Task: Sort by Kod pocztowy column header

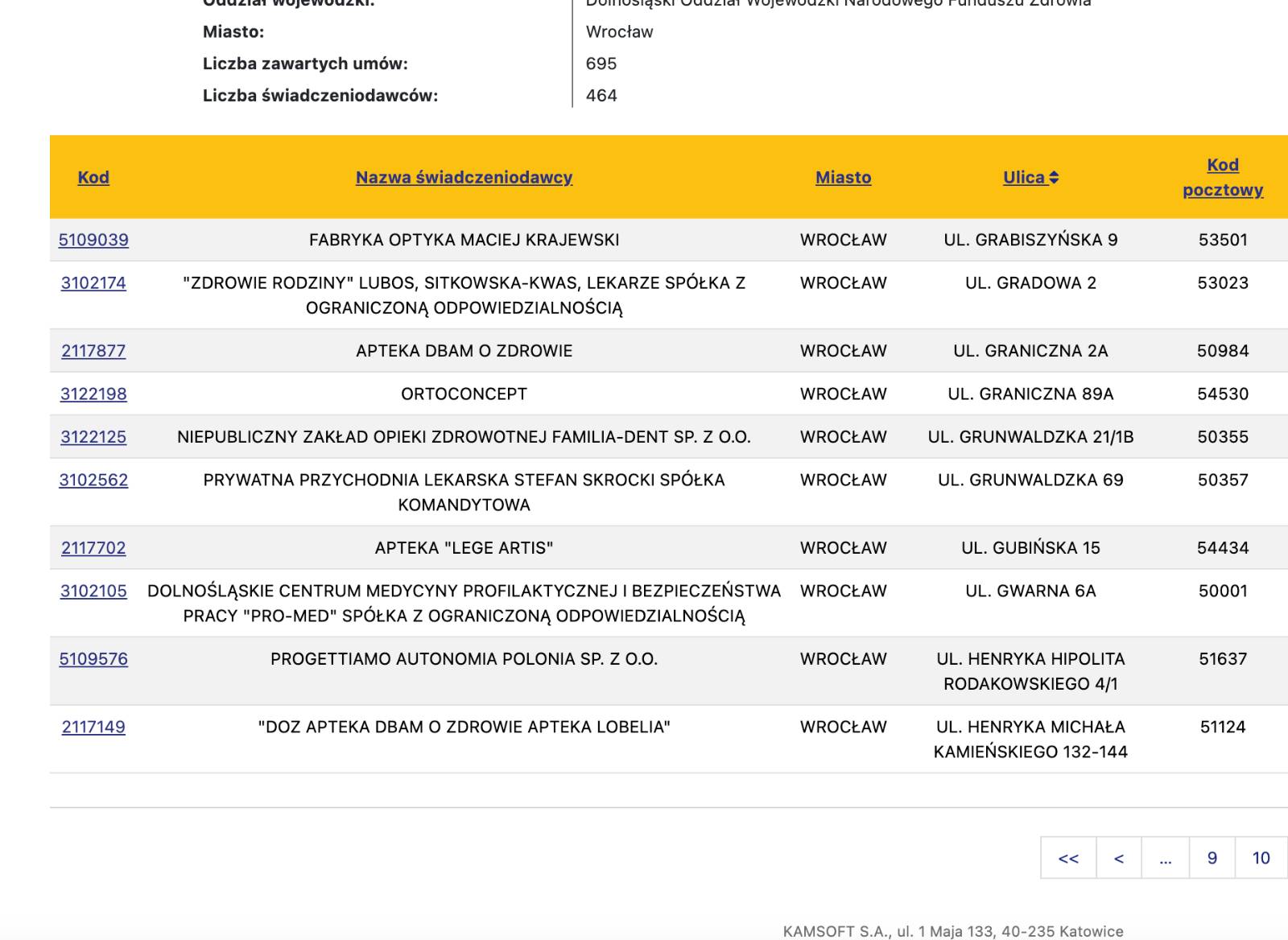Action: pyautogui.click(x=1222, y=177)
